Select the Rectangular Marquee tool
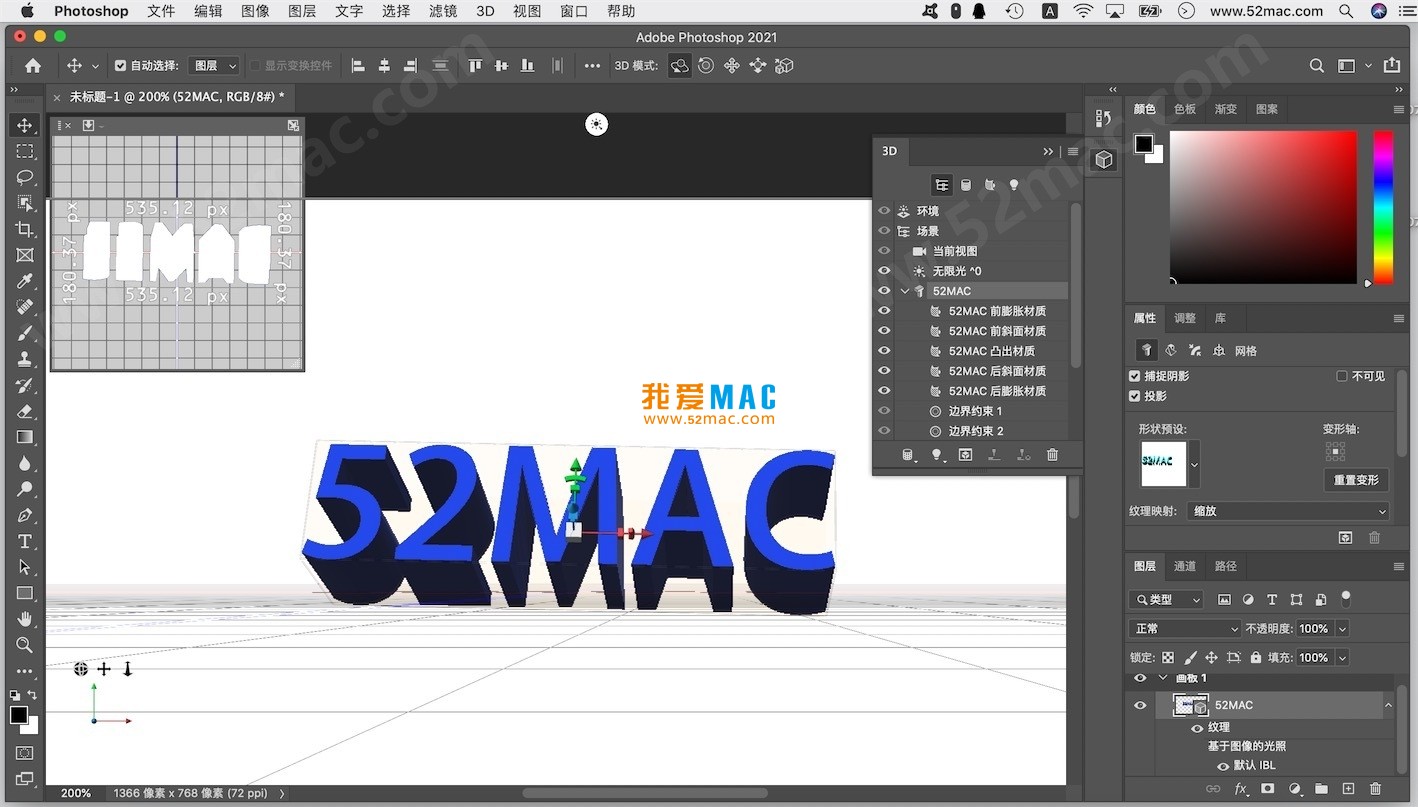The image size is (1418, 807). [x=25, y=151]
